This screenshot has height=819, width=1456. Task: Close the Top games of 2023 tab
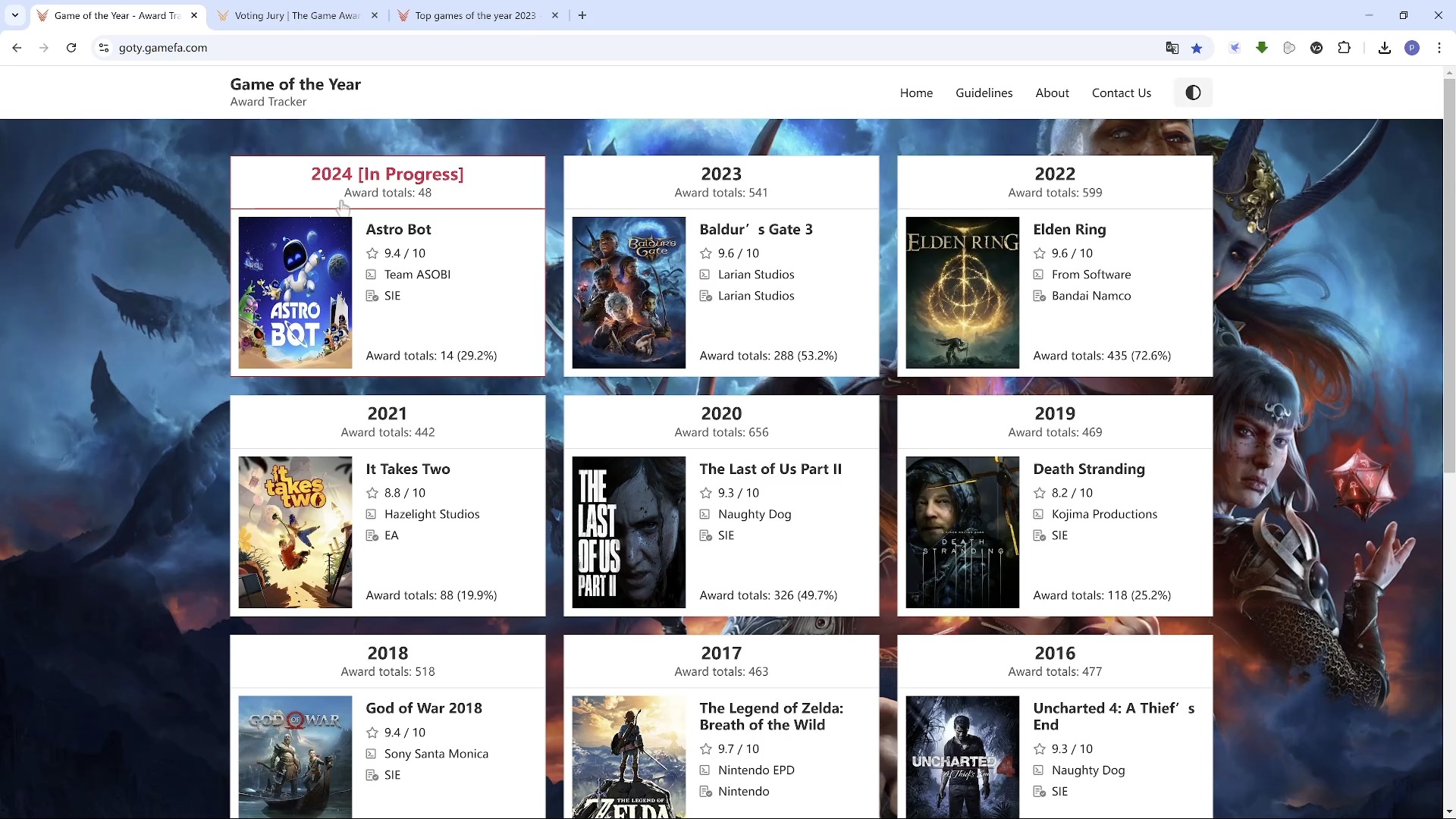[x=555, y=15]
